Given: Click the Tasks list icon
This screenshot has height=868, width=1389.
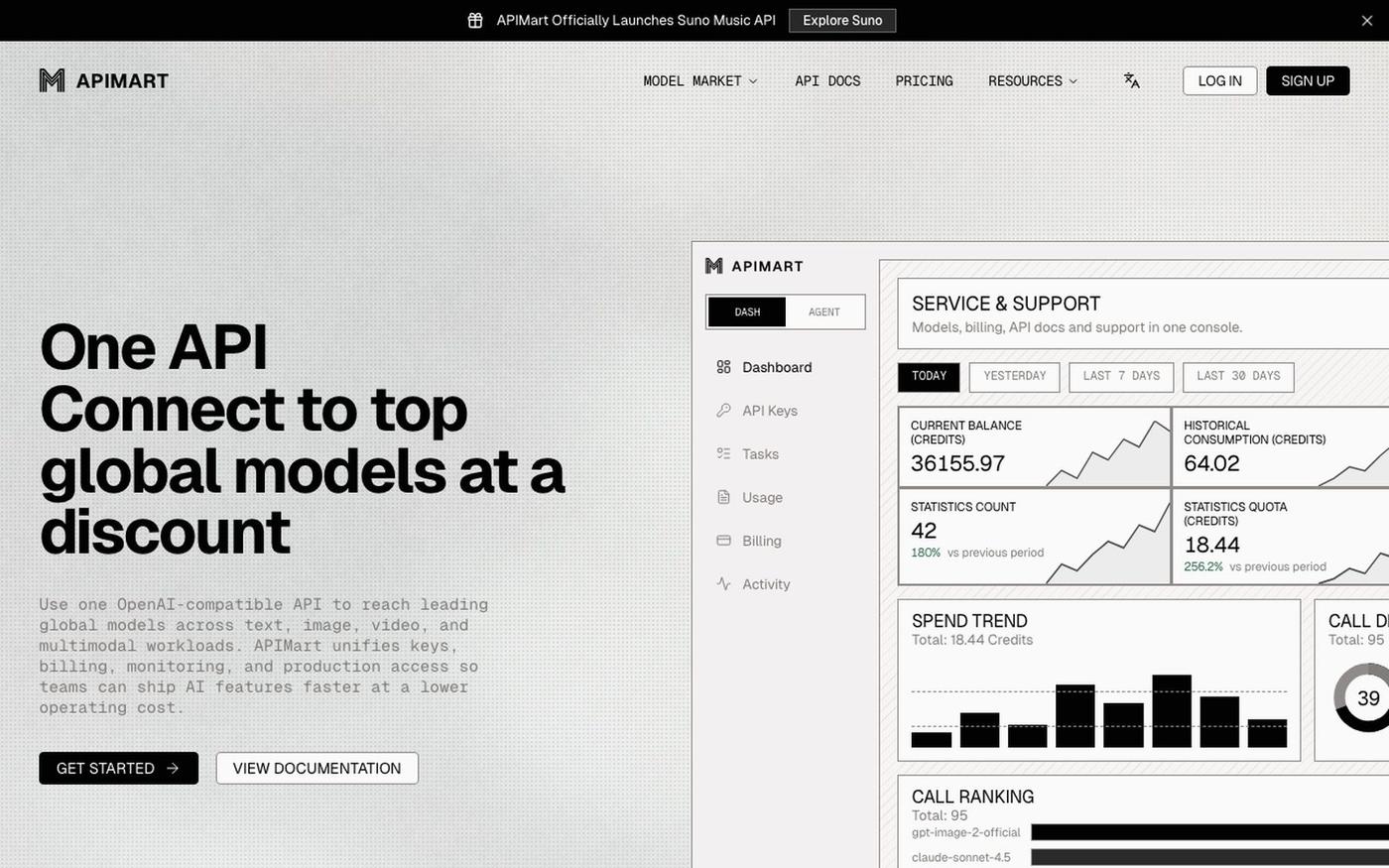Looking at the screenshot, I should [x=723, y=454].
